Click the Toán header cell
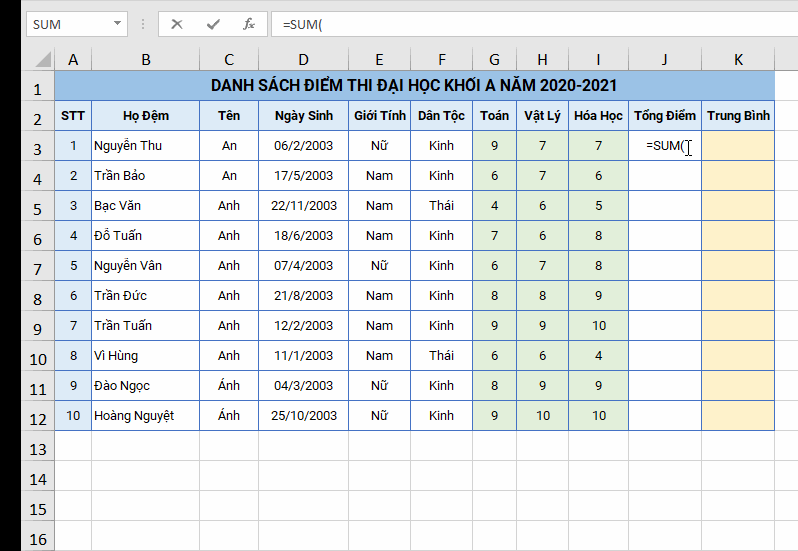 click(494, 115)
